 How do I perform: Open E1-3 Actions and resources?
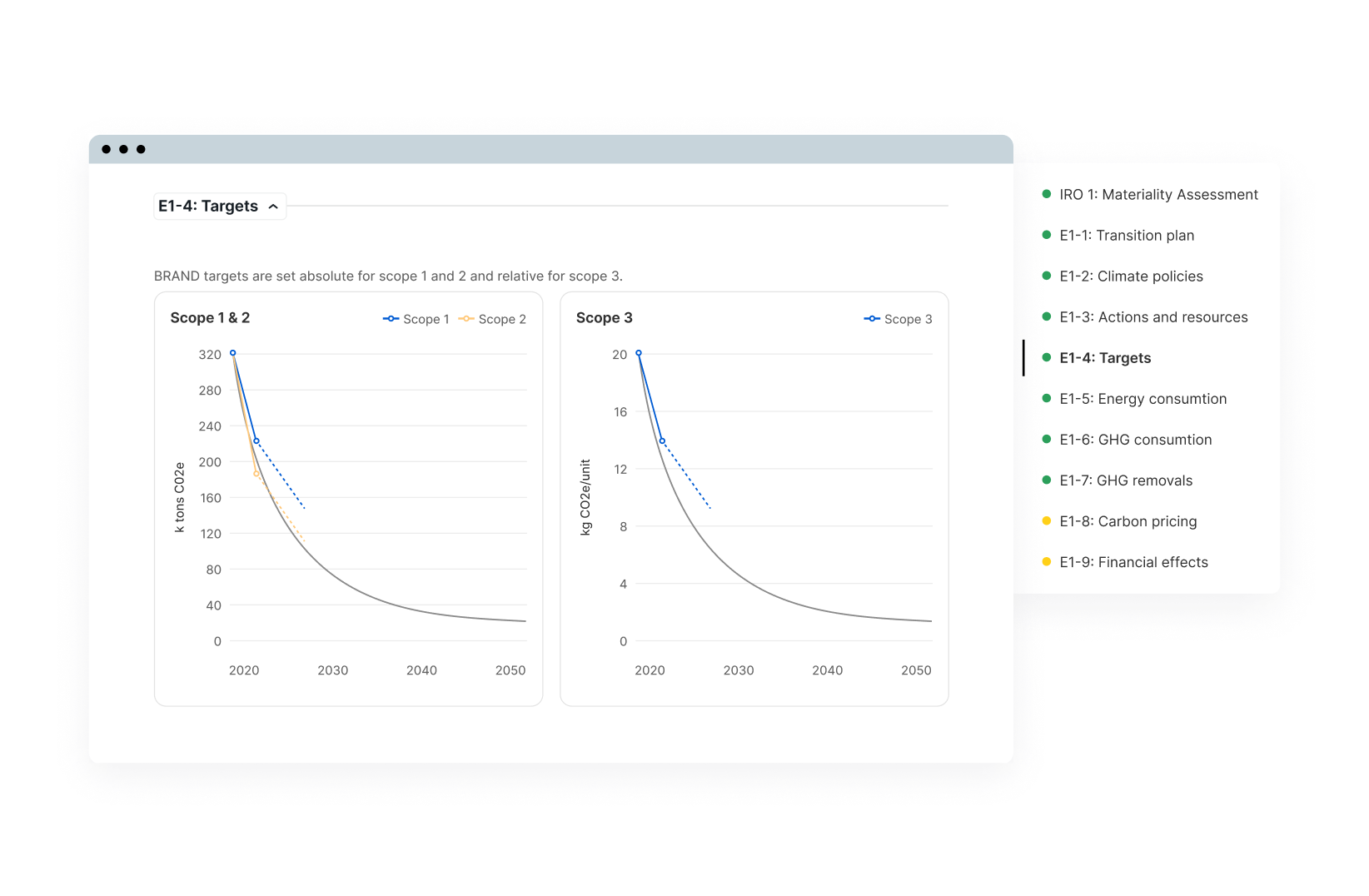click(1153, 316)
